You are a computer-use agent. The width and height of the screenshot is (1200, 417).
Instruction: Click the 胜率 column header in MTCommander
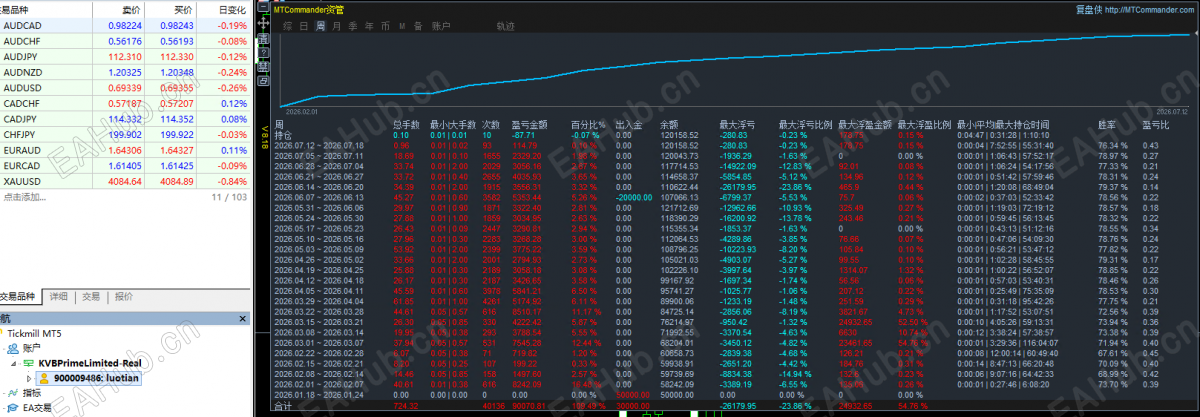[x=1107, y=125]
